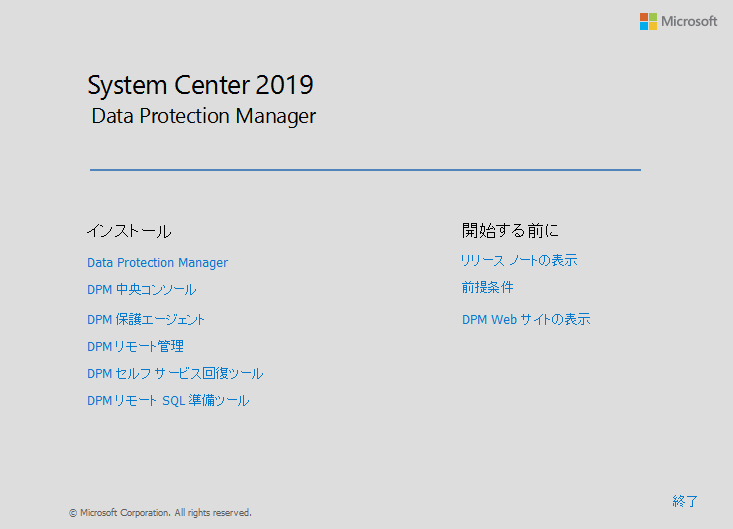Start the Data Protection Manager install link
This screenshot has height=529, width=733.
158,263
